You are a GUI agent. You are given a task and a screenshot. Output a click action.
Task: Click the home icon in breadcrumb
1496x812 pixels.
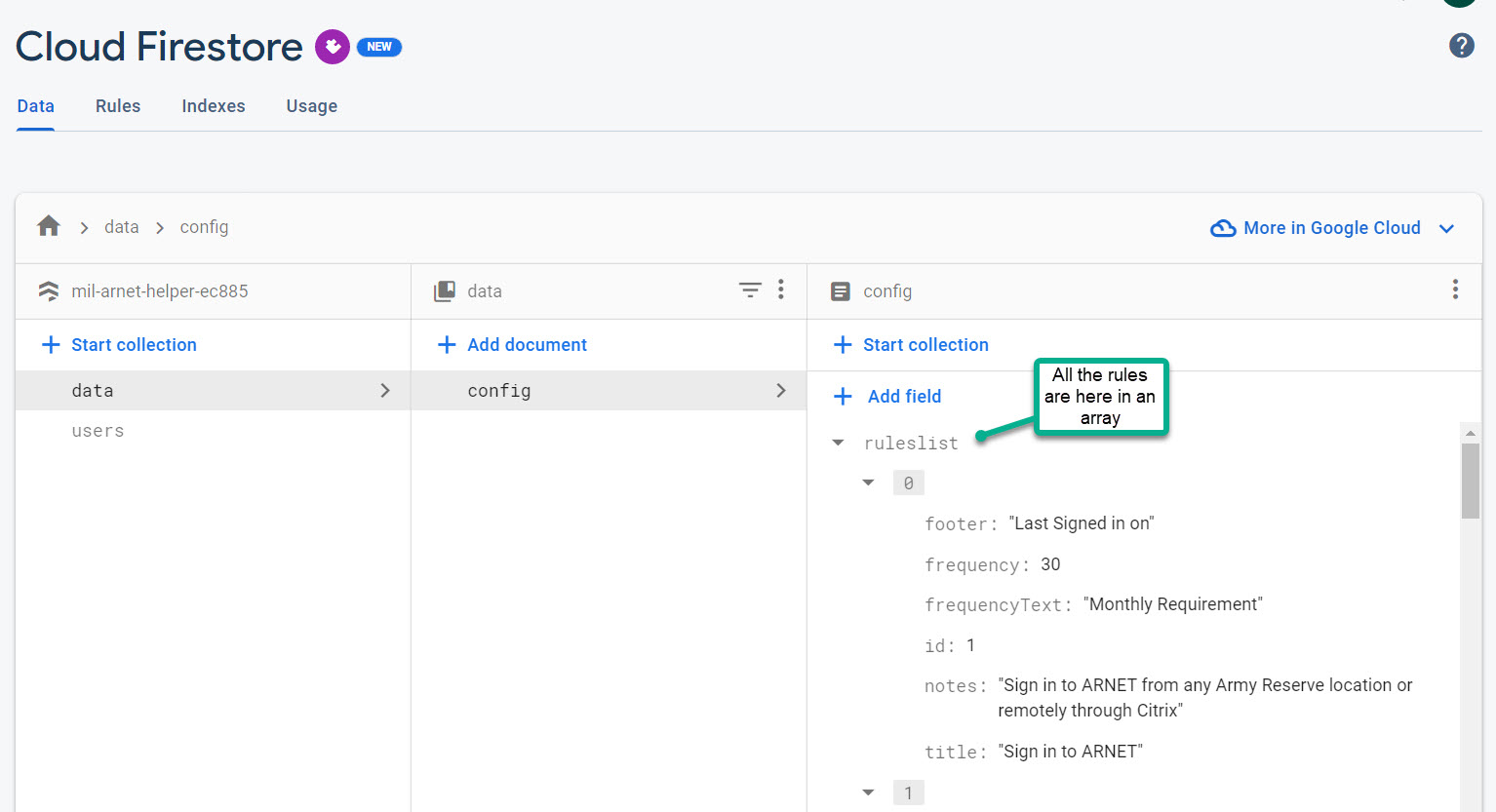49,226
